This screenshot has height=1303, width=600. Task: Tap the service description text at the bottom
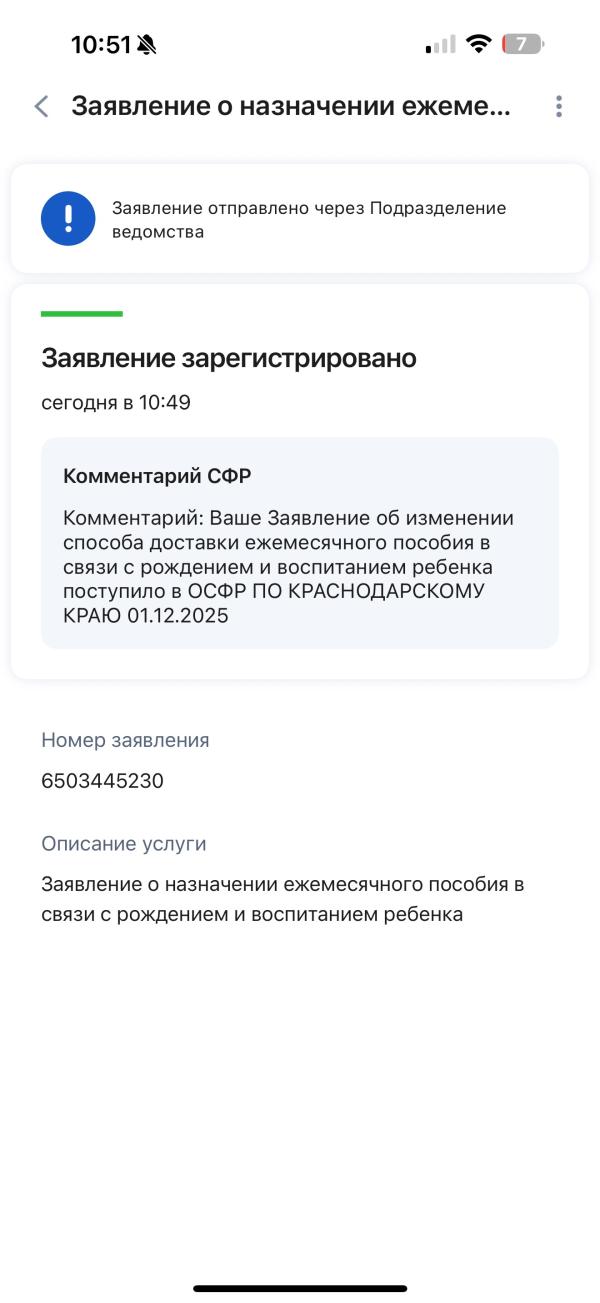(x=283, y=899)
